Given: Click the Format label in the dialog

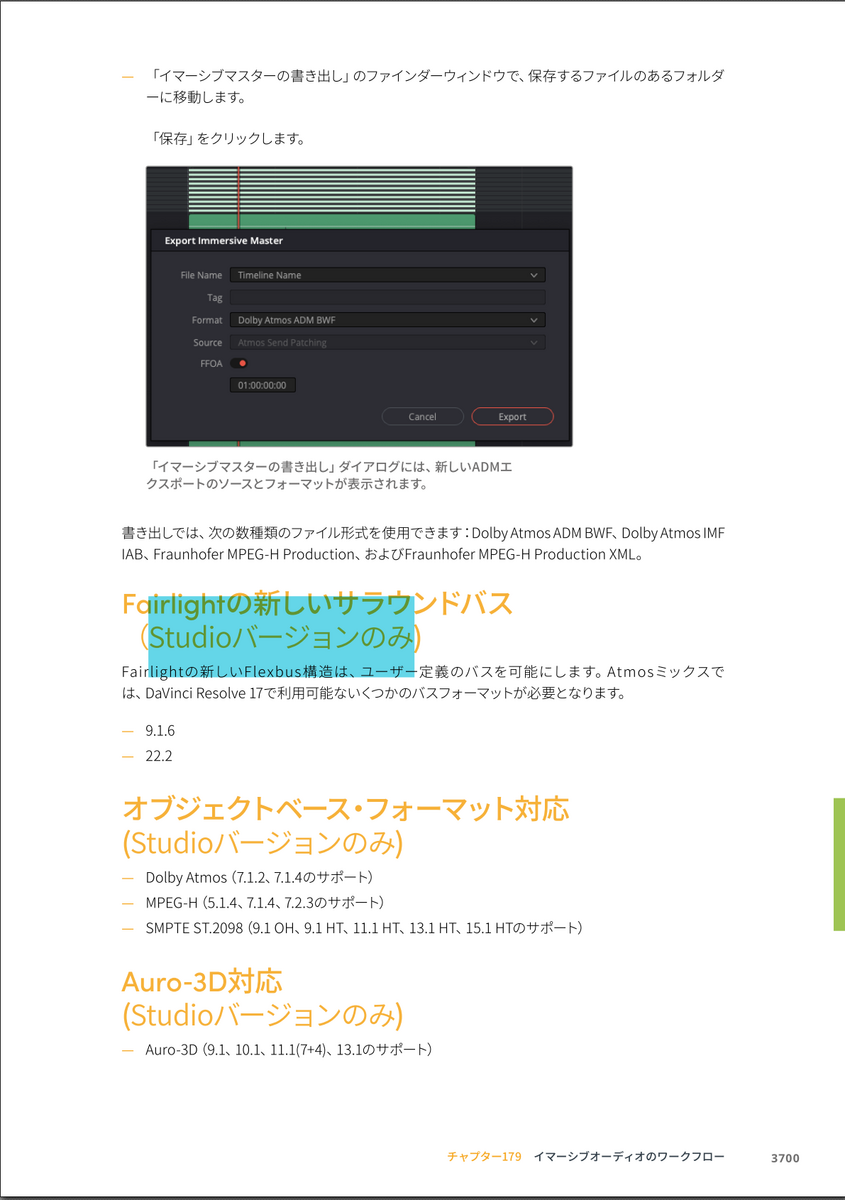Looking at the screenshot, I should pyautogui.click(x=207, y=320).
